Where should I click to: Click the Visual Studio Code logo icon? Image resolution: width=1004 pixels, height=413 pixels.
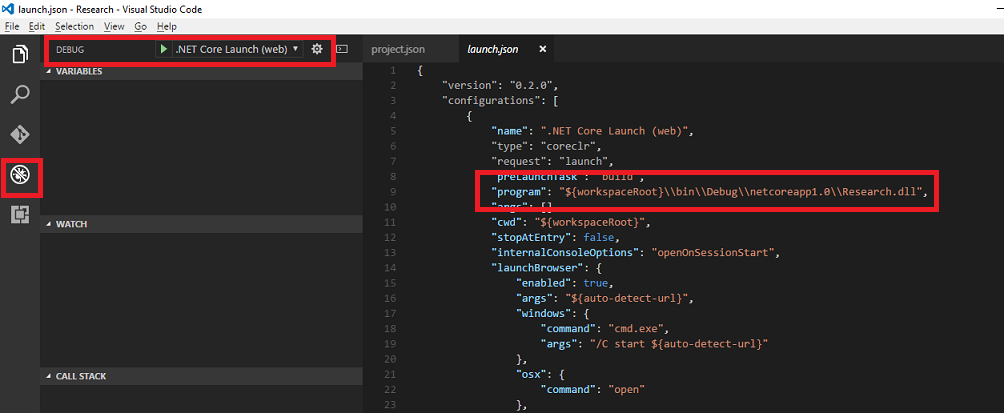click(x=10, y=8)
